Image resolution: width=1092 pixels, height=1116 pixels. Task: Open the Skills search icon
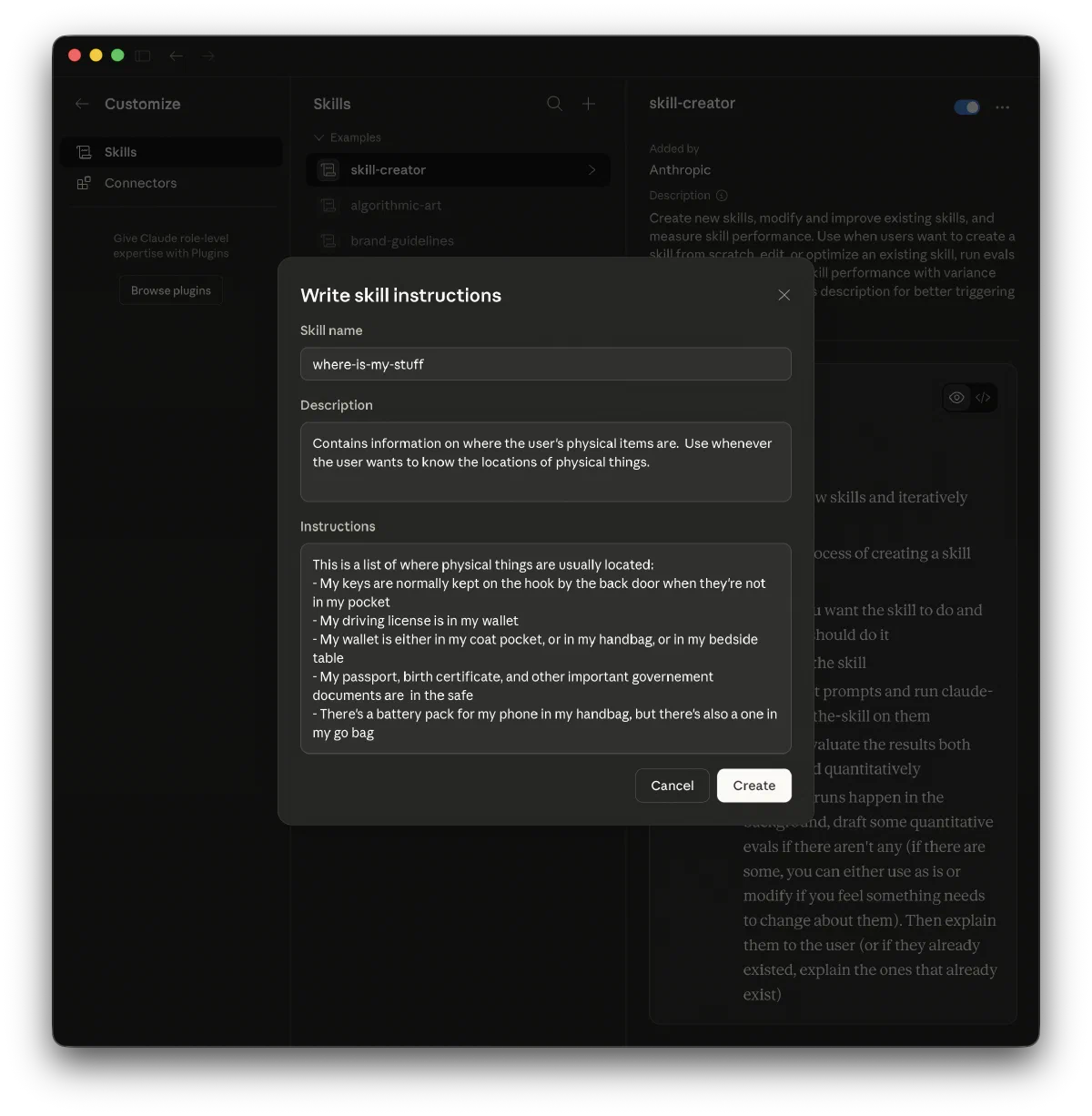pos(554,104)
